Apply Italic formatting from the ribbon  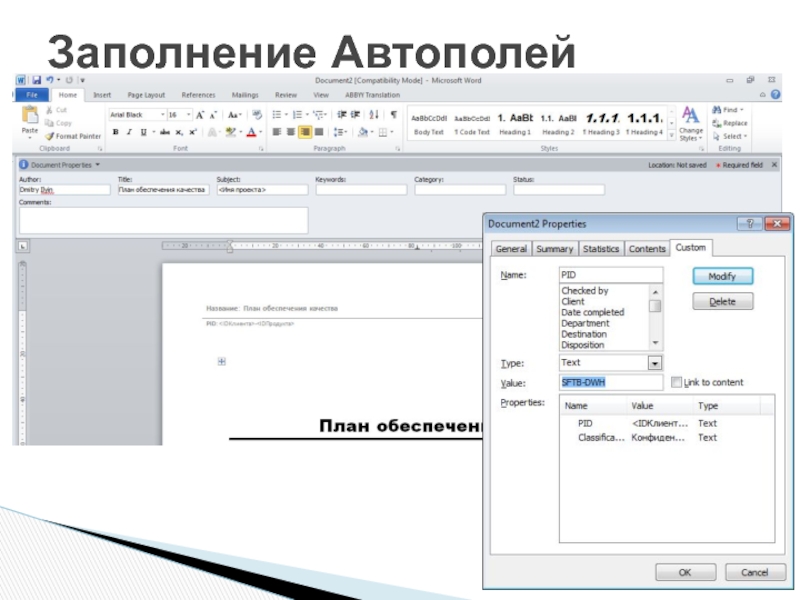point(128,132)
